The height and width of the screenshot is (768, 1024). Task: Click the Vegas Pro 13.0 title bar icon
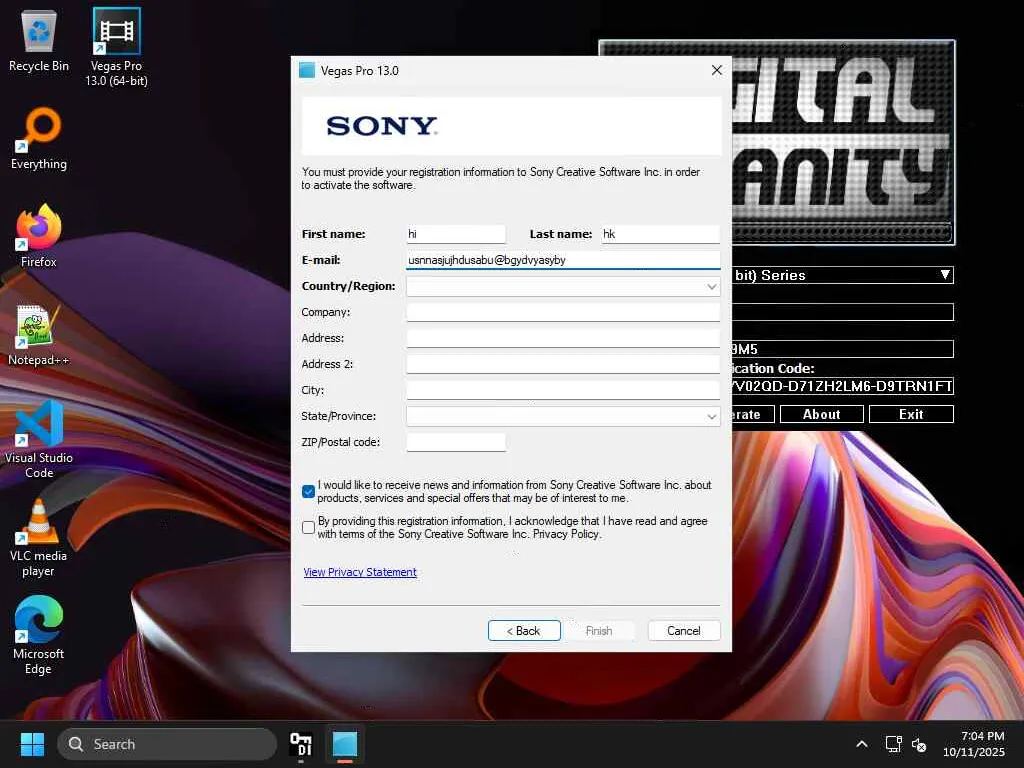click(x=307, y=71)
